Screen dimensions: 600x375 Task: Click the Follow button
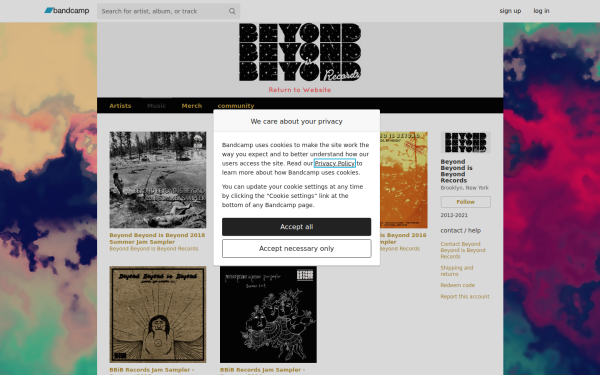(466, 202)
